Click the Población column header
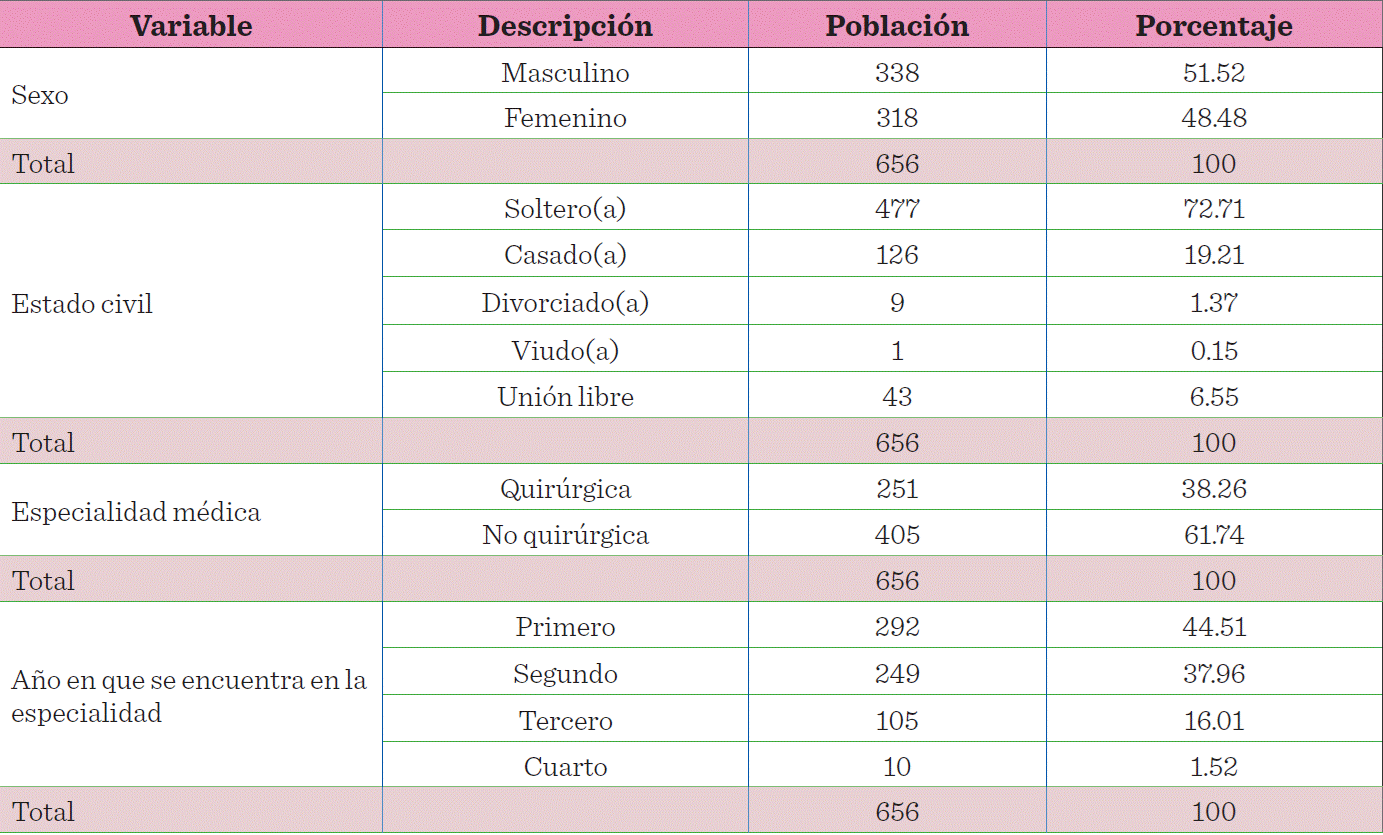Image resolution: width=1383 pixels, height=835 pixels. [x=897, y=25]
